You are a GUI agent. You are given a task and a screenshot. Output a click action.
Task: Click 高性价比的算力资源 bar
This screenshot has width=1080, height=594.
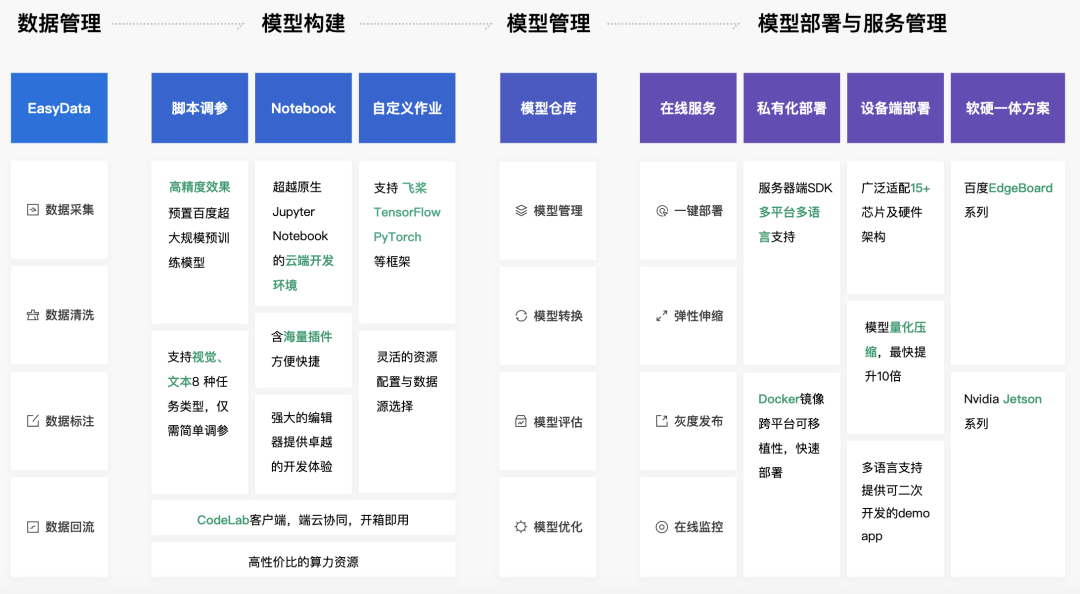(x=303, y=560)
